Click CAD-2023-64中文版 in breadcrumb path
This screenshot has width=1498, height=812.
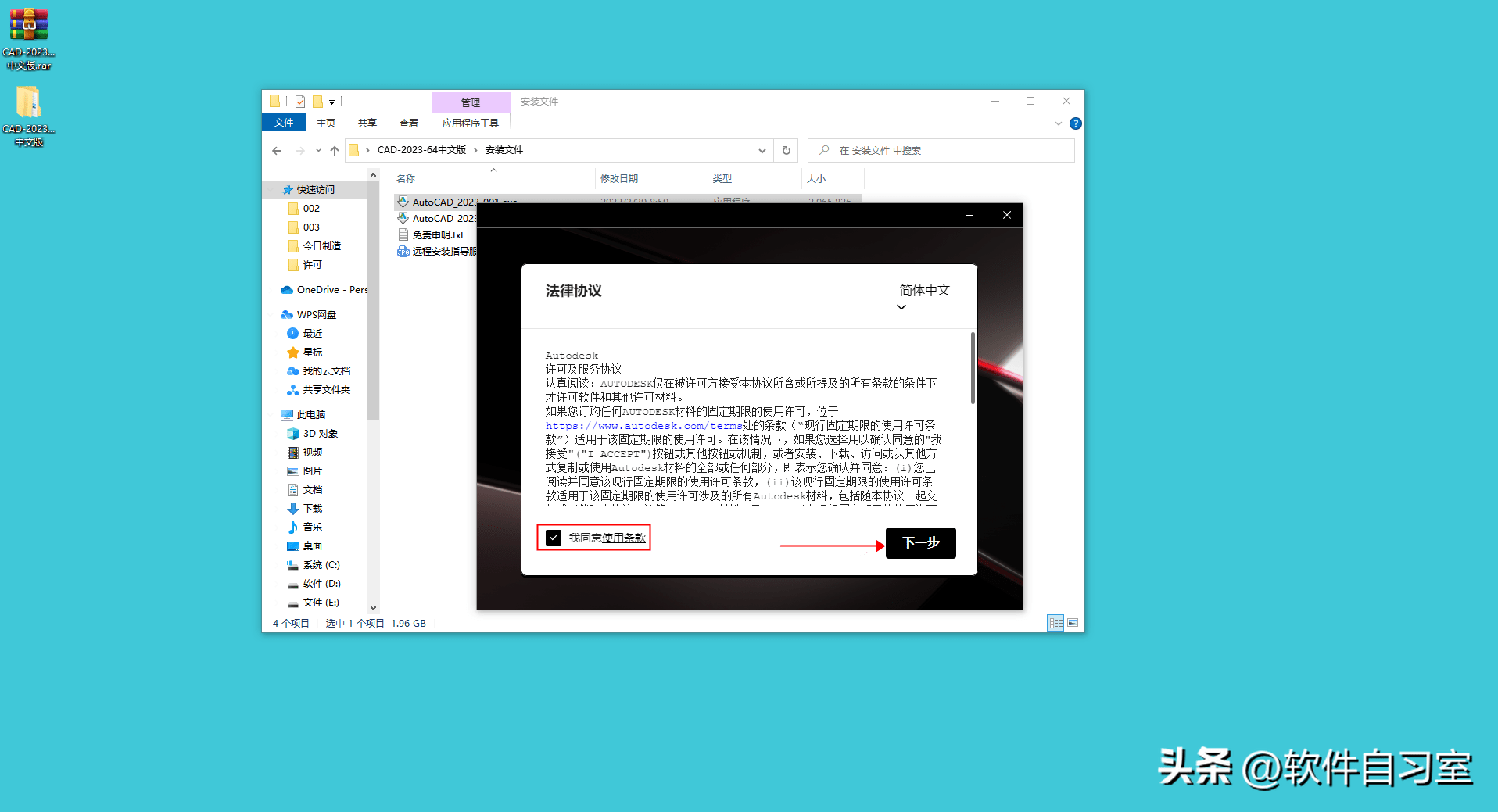(x=421, y=150)
